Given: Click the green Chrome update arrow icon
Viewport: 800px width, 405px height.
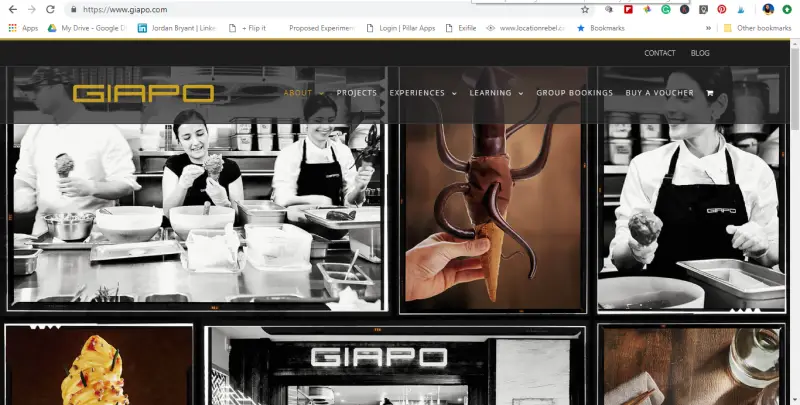Looking at the screenshot, I should coord(787,9).
